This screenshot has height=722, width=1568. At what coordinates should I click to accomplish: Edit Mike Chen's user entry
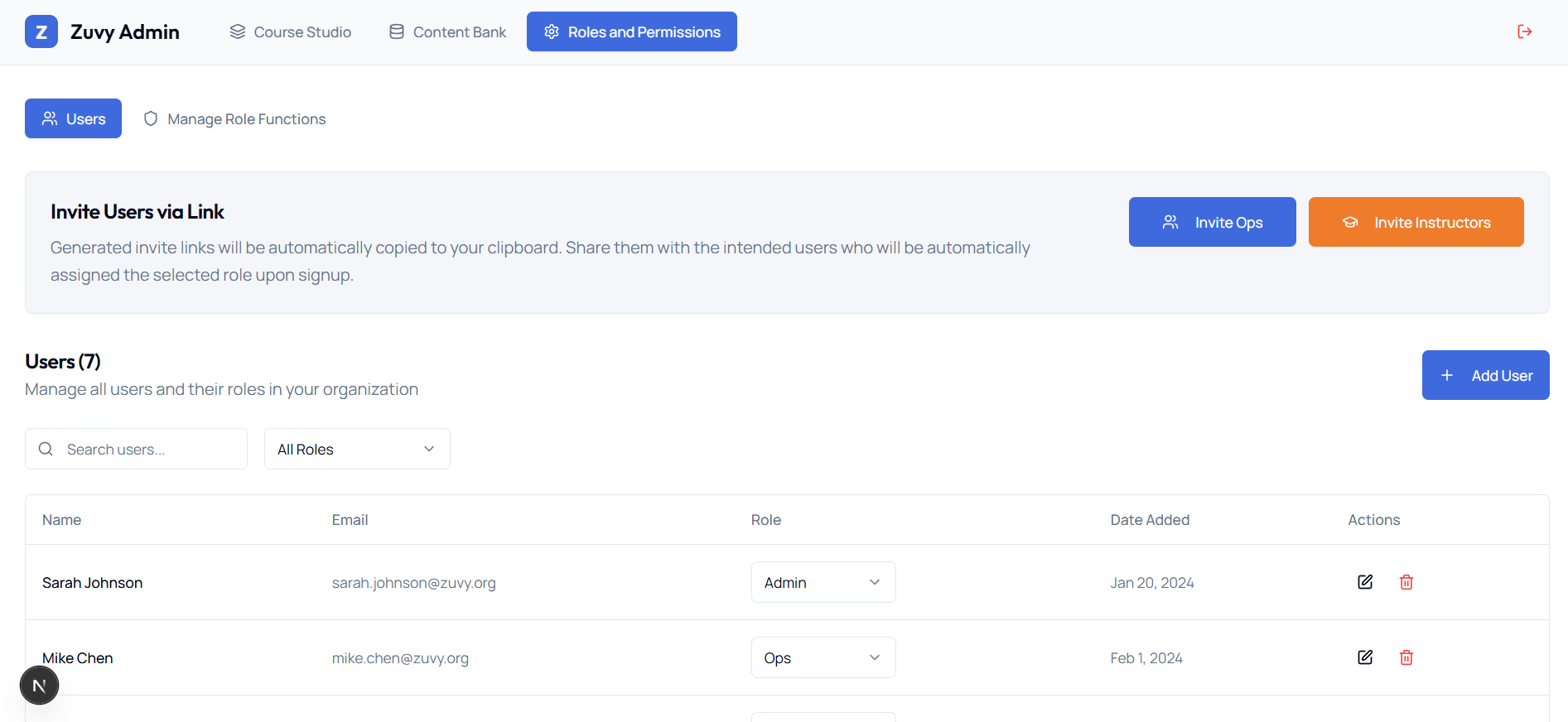coord(1365,657)
